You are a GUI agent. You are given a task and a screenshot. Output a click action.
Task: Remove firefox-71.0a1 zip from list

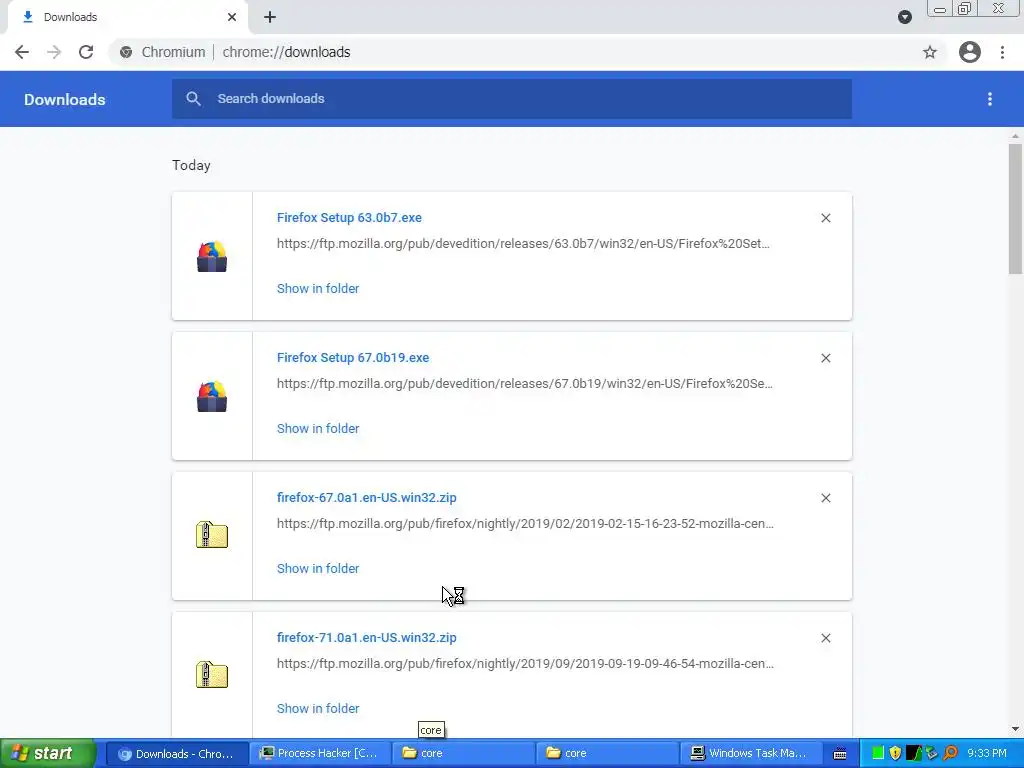point(825,638)
